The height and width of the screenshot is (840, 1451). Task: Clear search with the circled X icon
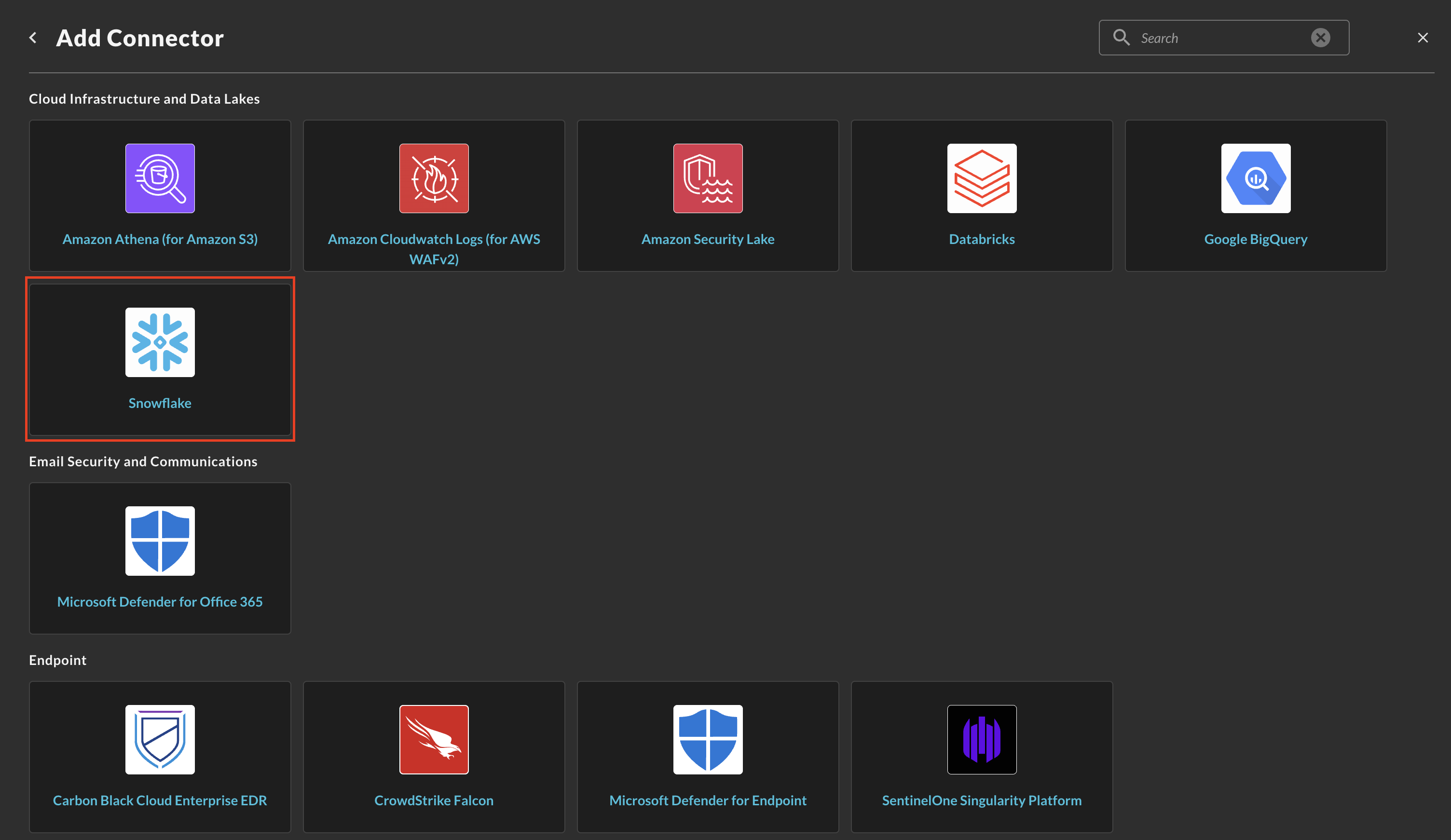click(x=1321, y=38)
